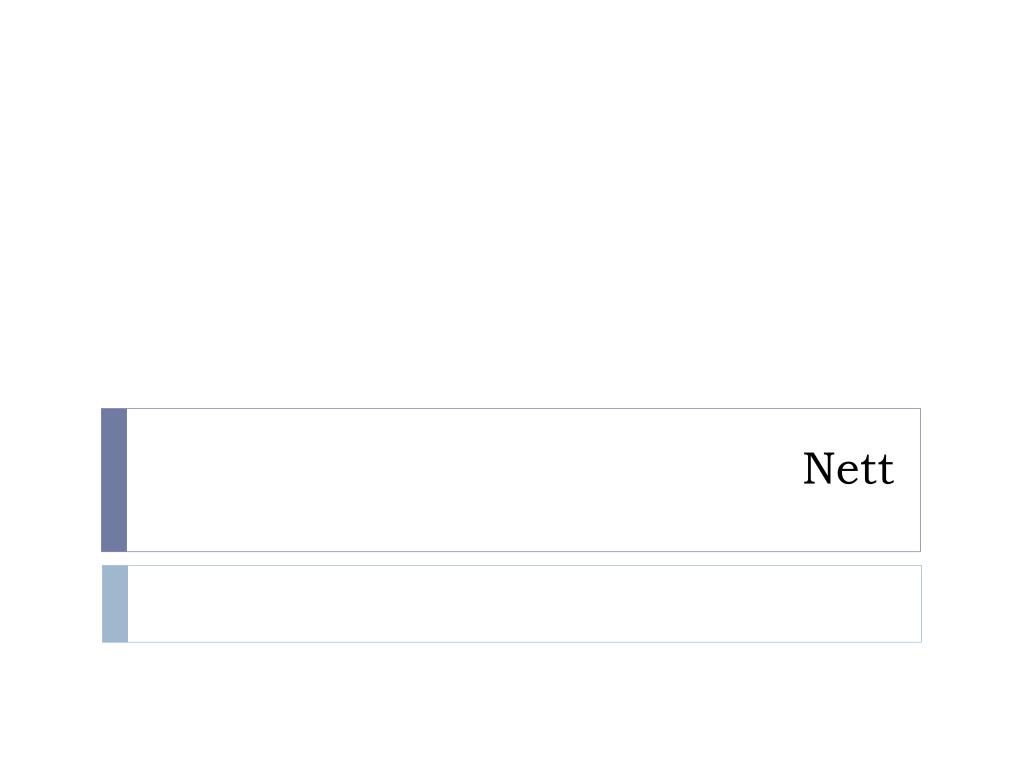
Task: Click the capital 'N' in Nett
Action: (x=820, y=469)
